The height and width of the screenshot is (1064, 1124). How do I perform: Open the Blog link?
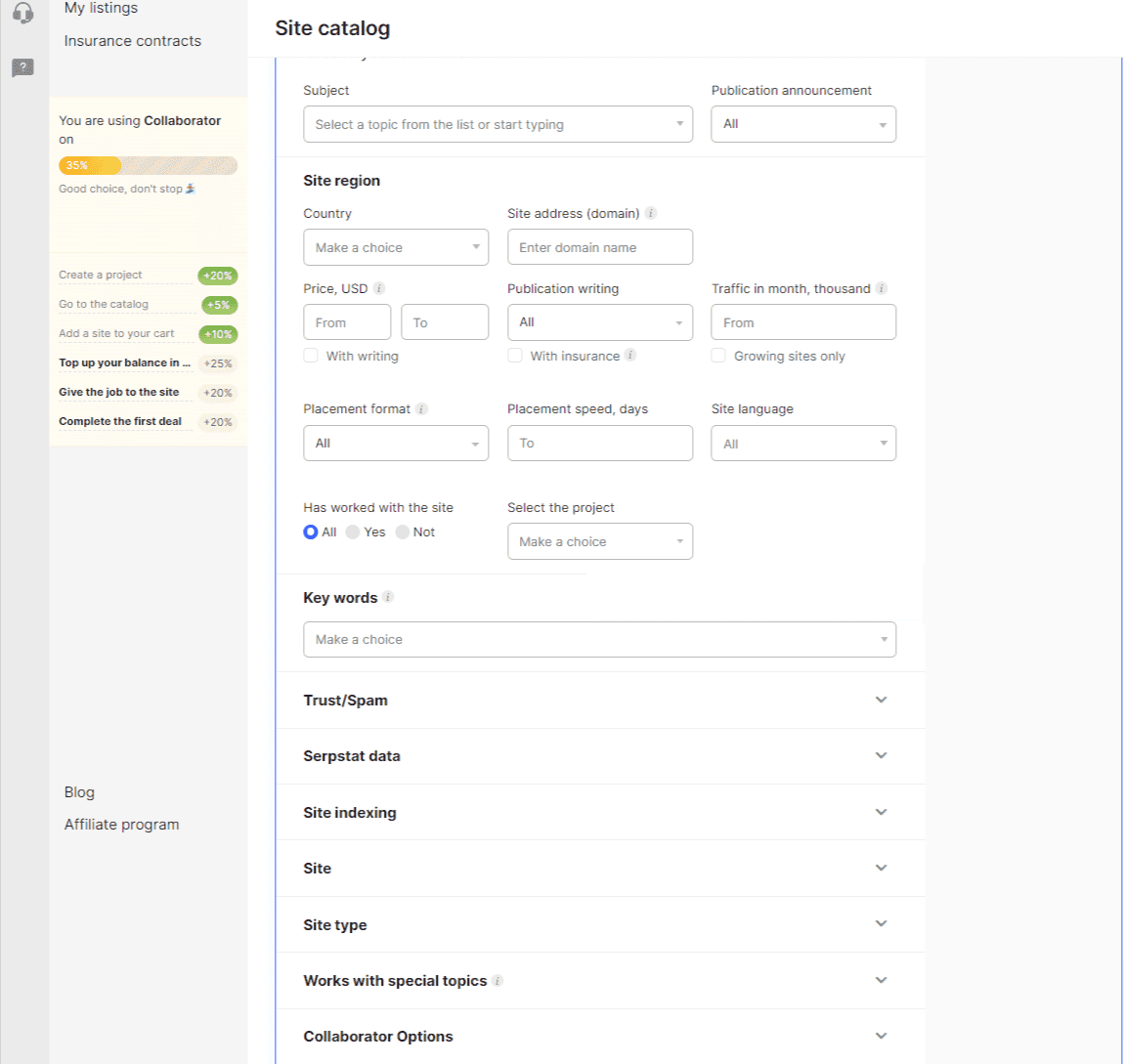coord(79,792)
